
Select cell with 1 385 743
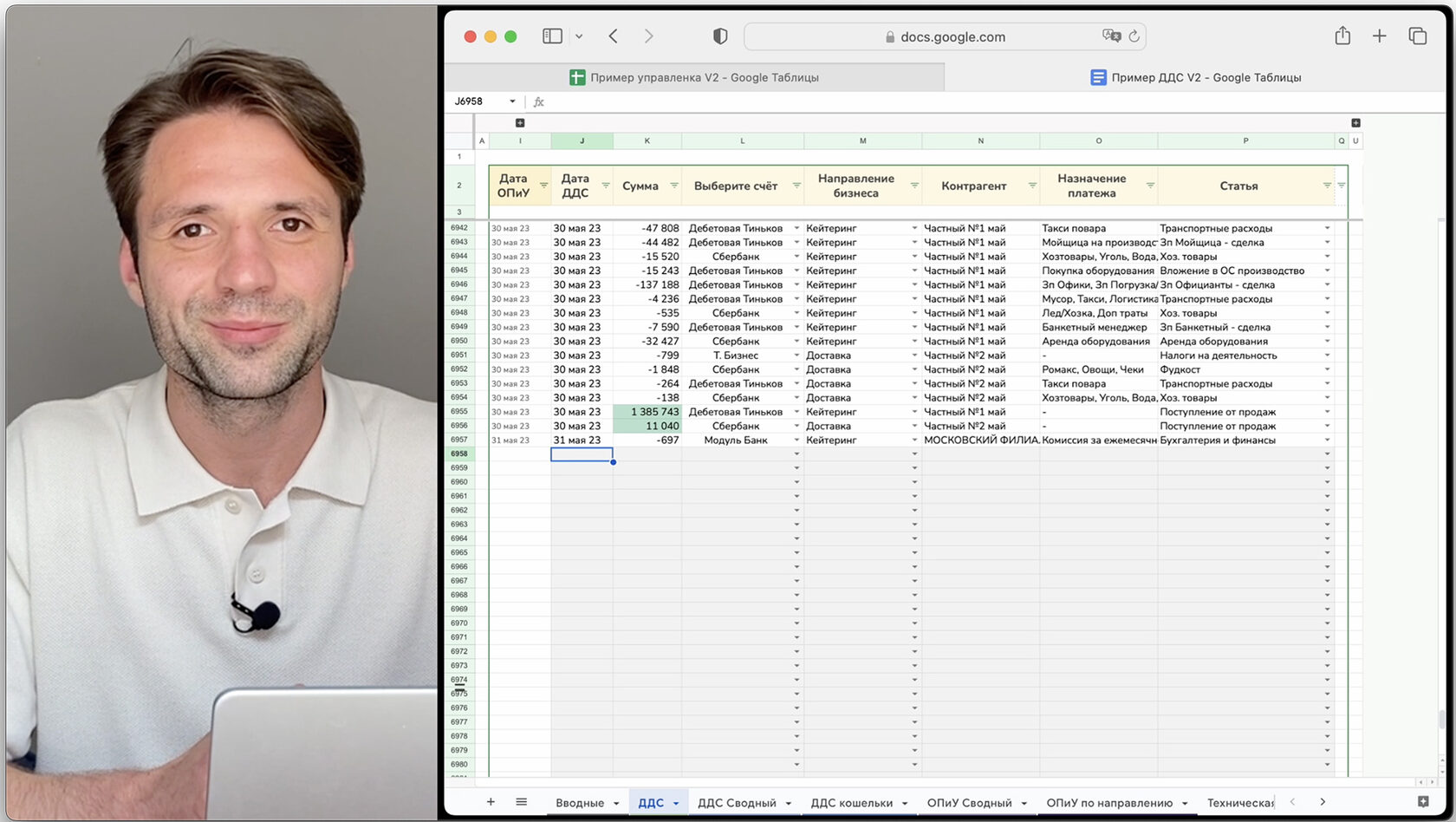coord(647,412)
